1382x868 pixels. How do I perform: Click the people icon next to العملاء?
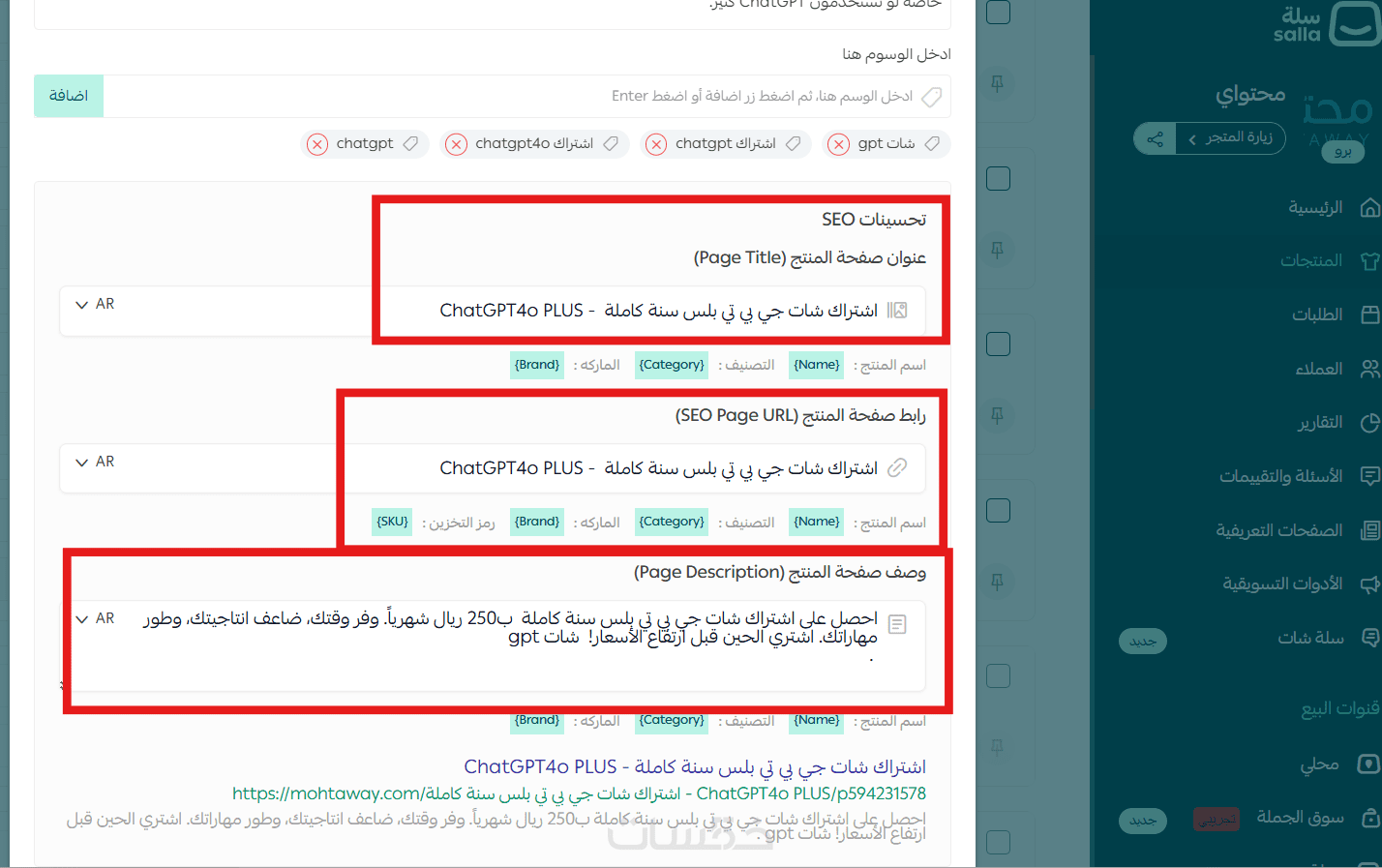pyautogui.click(x=1369, y=369)
